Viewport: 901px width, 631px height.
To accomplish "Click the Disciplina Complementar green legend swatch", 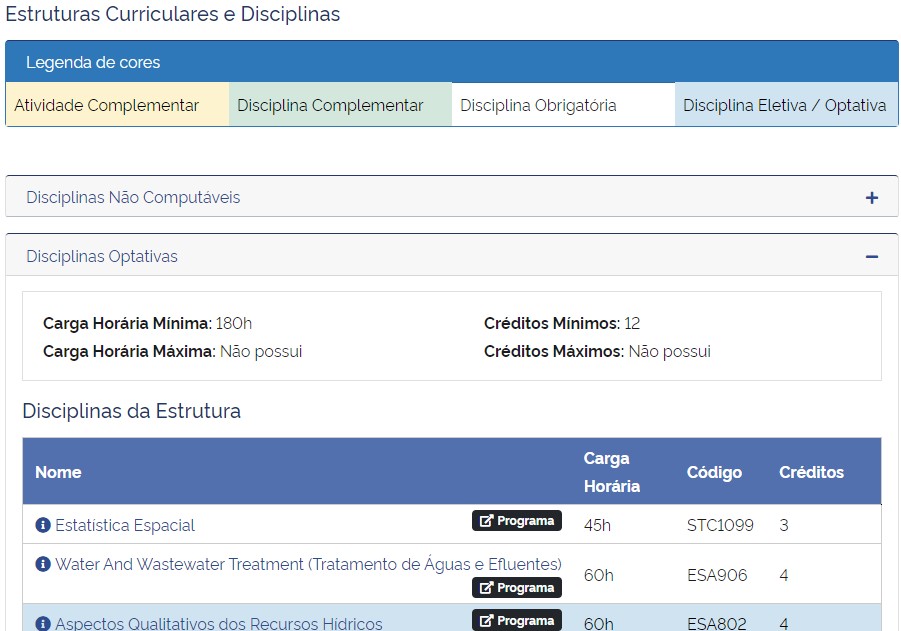I will point(340,105).
